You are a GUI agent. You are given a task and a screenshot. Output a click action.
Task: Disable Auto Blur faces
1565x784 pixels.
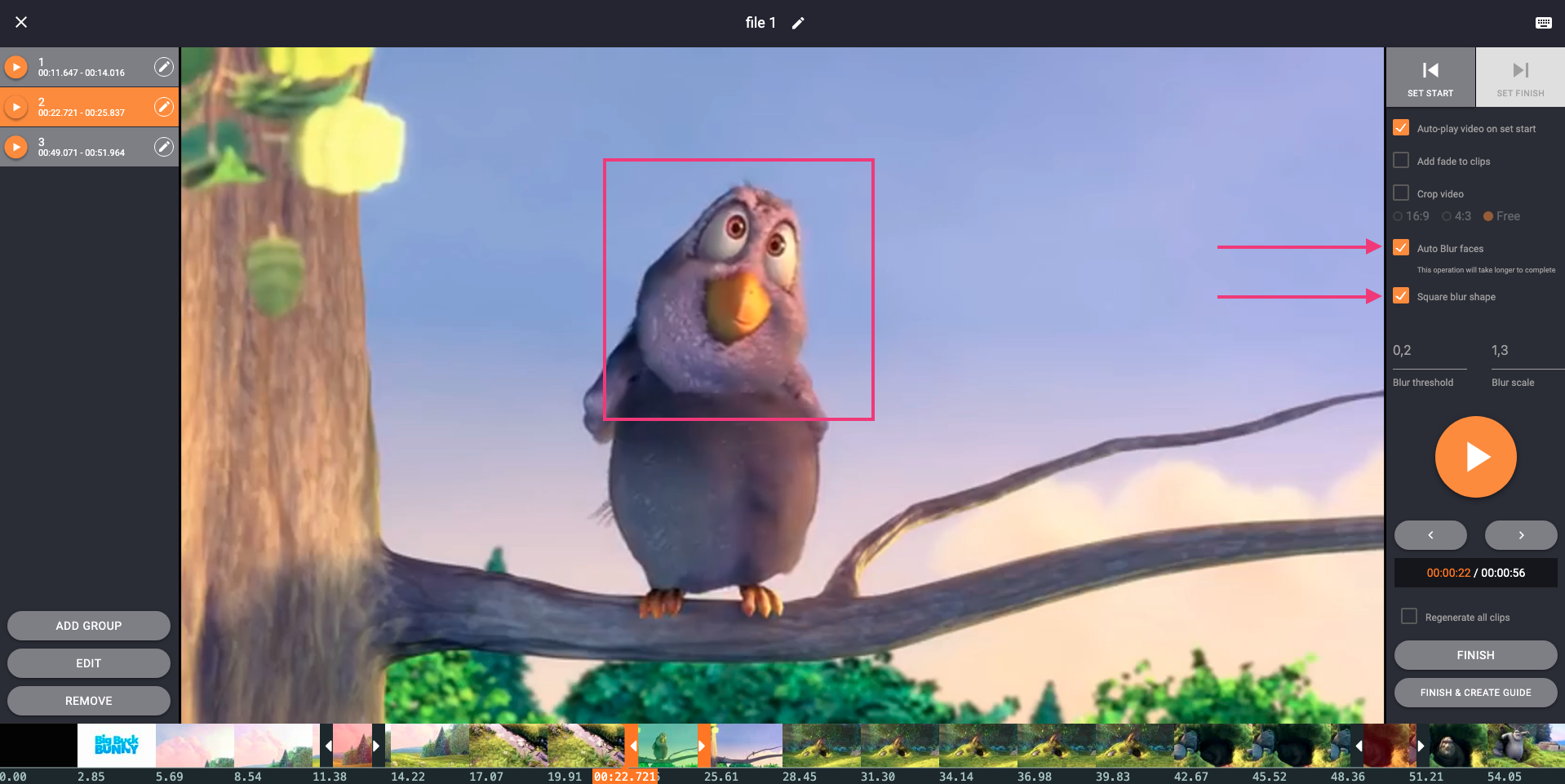point(1401,247)
